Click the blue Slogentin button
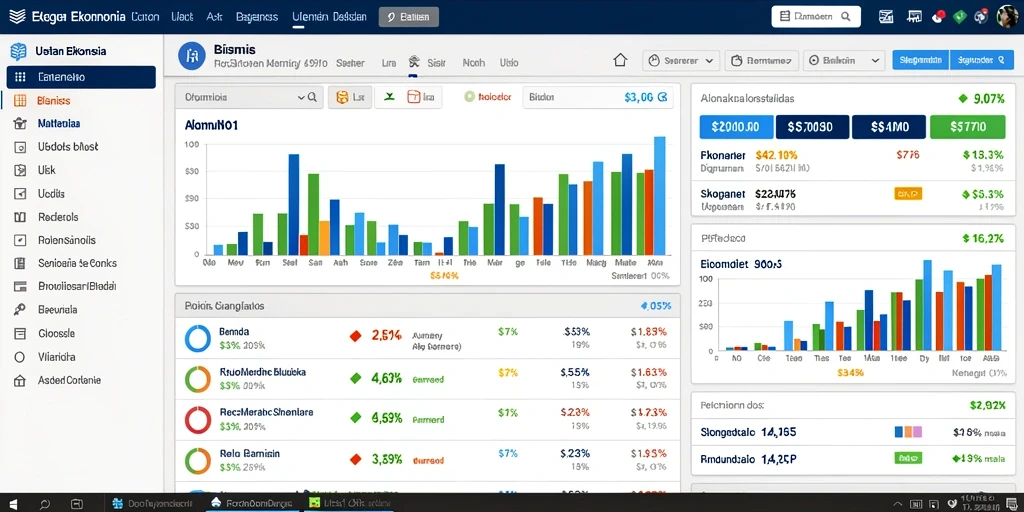Screen dimensions: 1024x512 920,60
